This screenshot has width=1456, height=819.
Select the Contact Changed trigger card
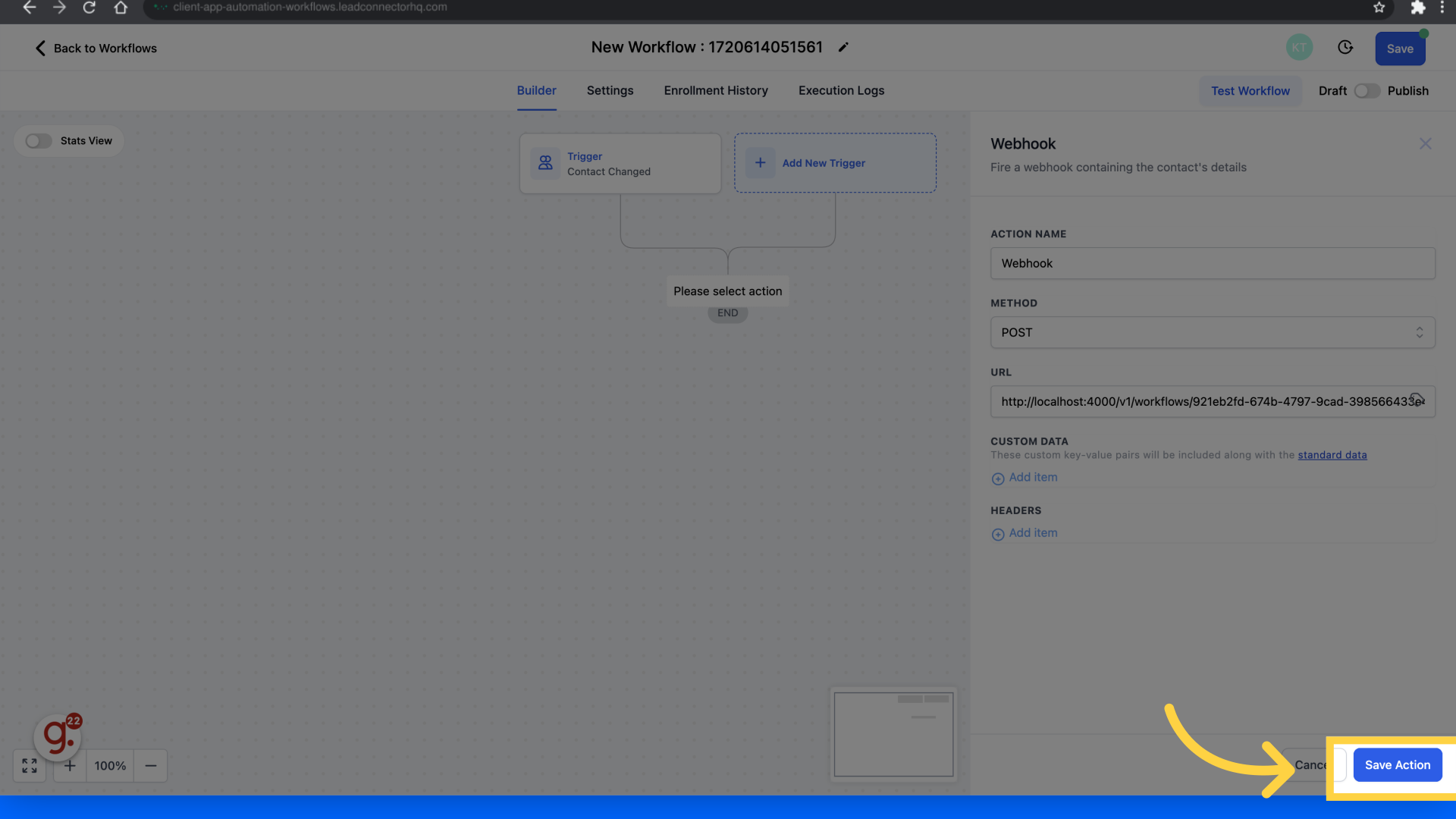[x=620, y=164]
